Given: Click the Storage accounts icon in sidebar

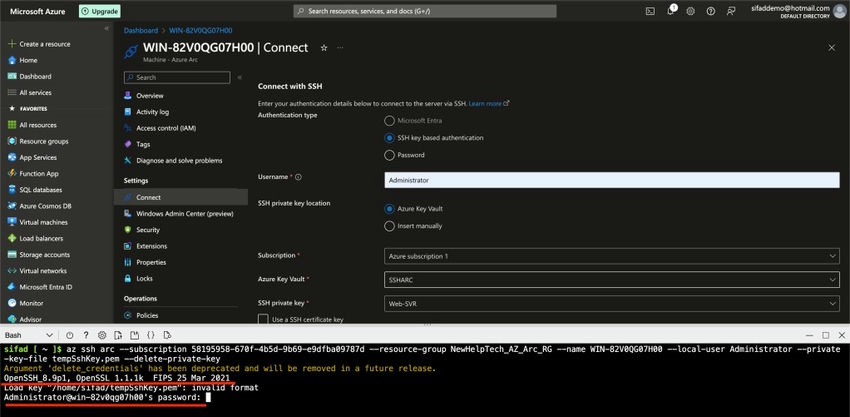Looking at the screenshot, I should pyautogui.click(x=12, y=254).
